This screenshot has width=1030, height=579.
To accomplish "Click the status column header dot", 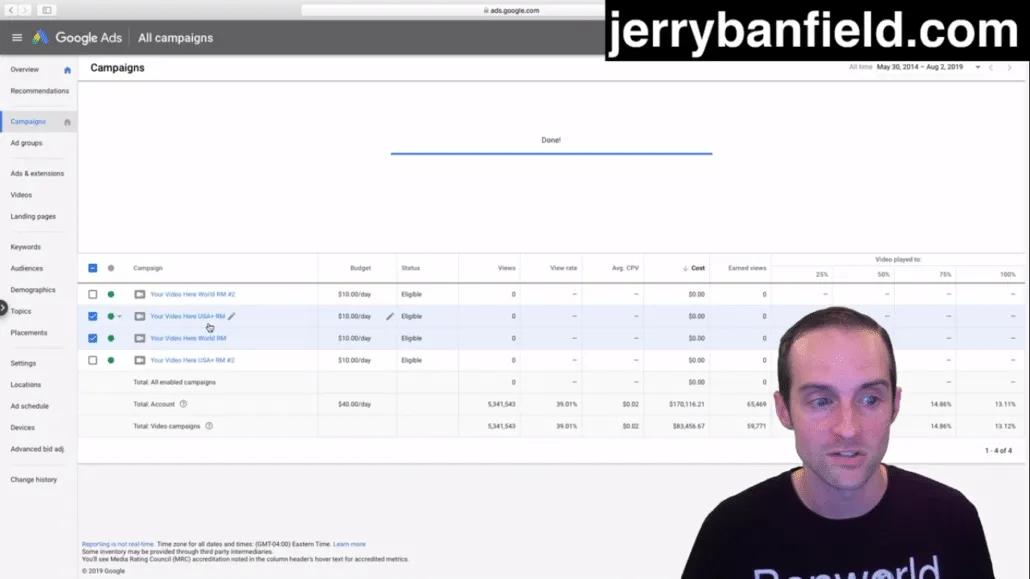I will 111,268.
